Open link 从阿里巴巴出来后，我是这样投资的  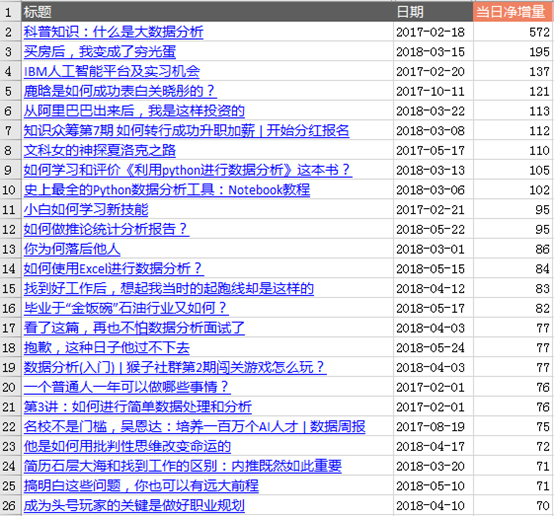tap(134, 111)
